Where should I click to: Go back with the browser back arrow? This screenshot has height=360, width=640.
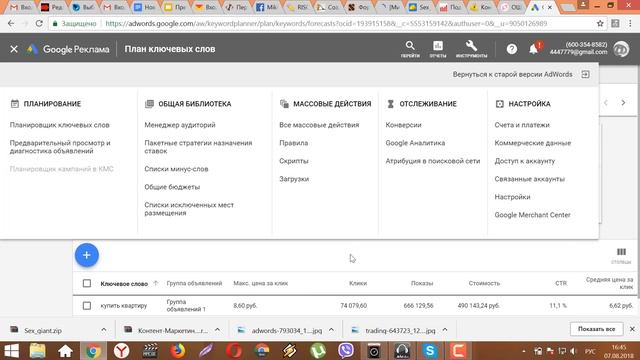coord(11,24)
